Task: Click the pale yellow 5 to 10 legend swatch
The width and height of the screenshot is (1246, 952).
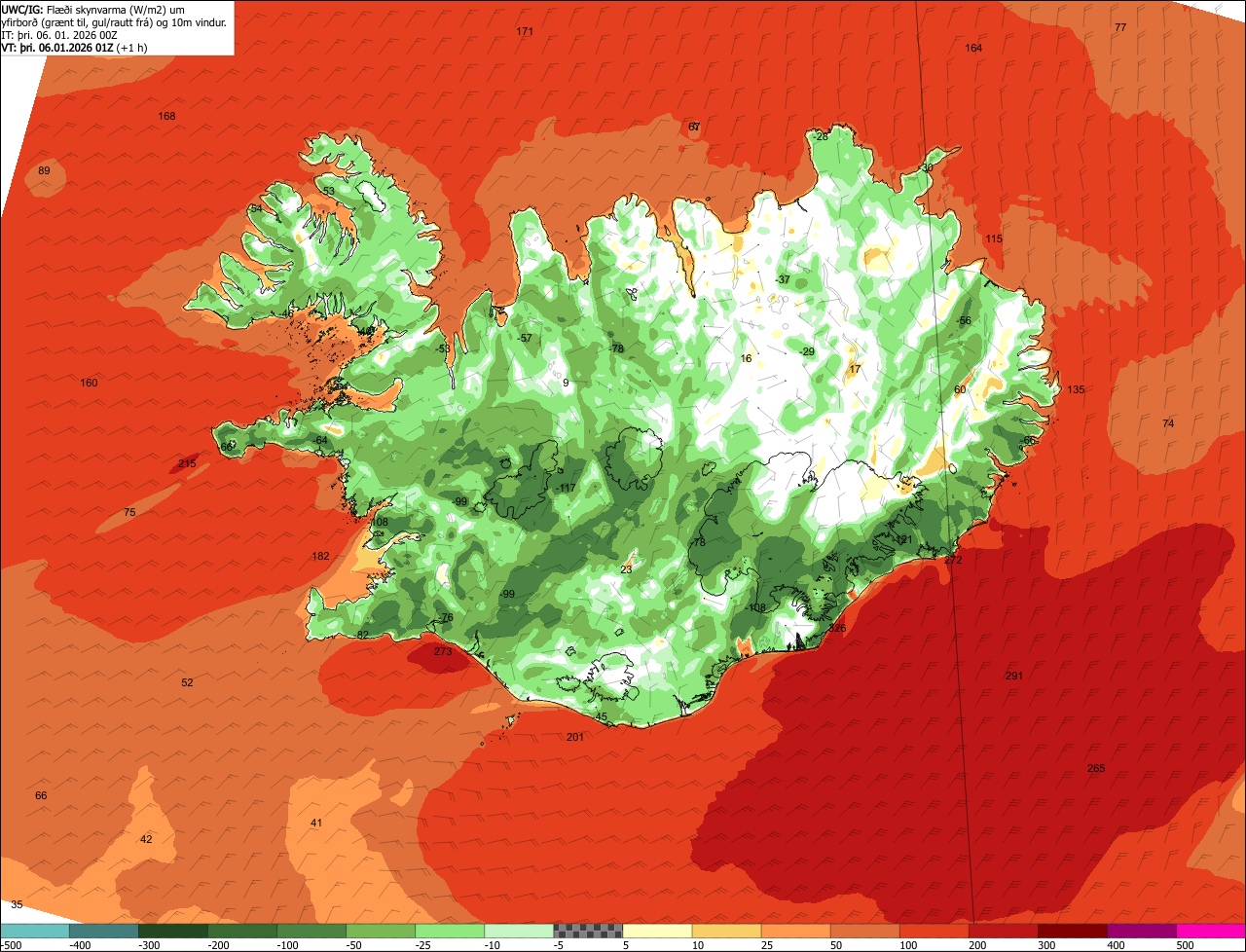Action: [657, 931]
